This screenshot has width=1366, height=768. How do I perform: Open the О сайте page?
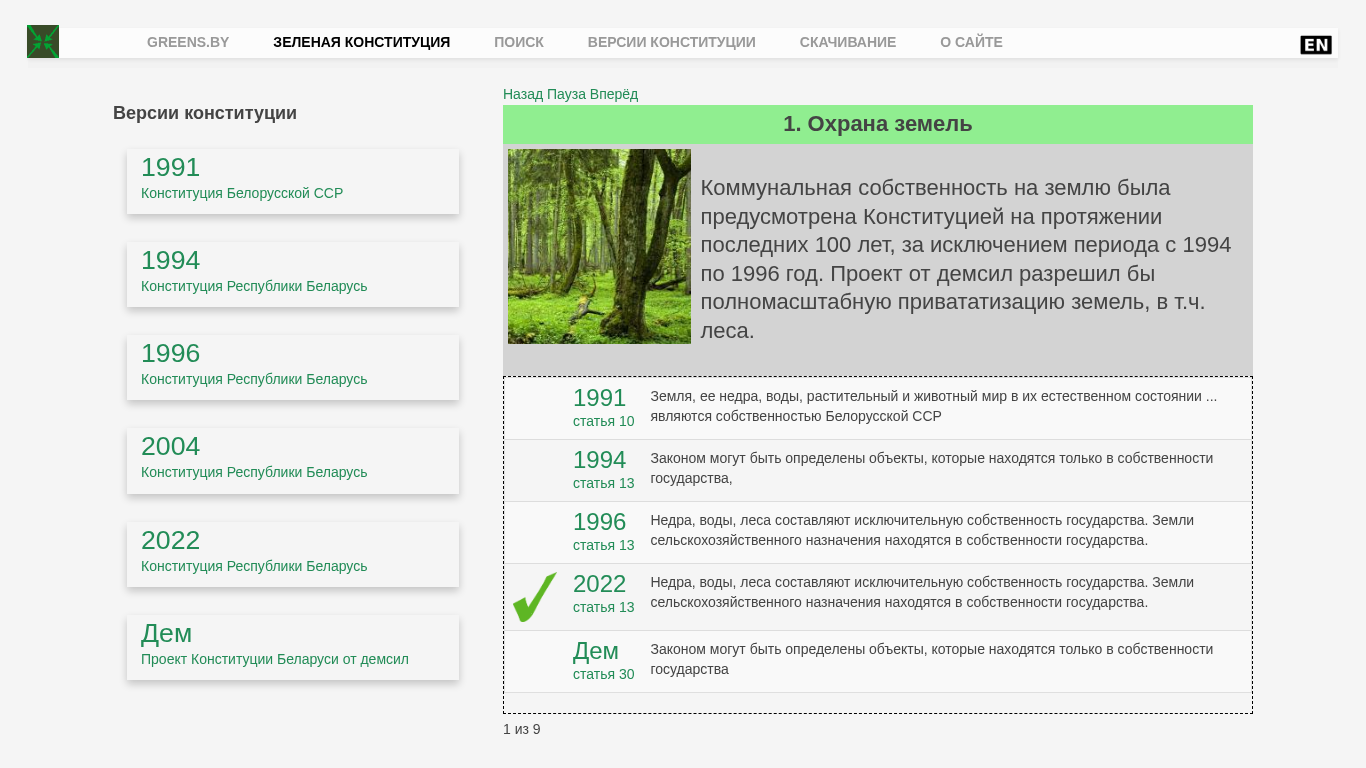(971, 42)
